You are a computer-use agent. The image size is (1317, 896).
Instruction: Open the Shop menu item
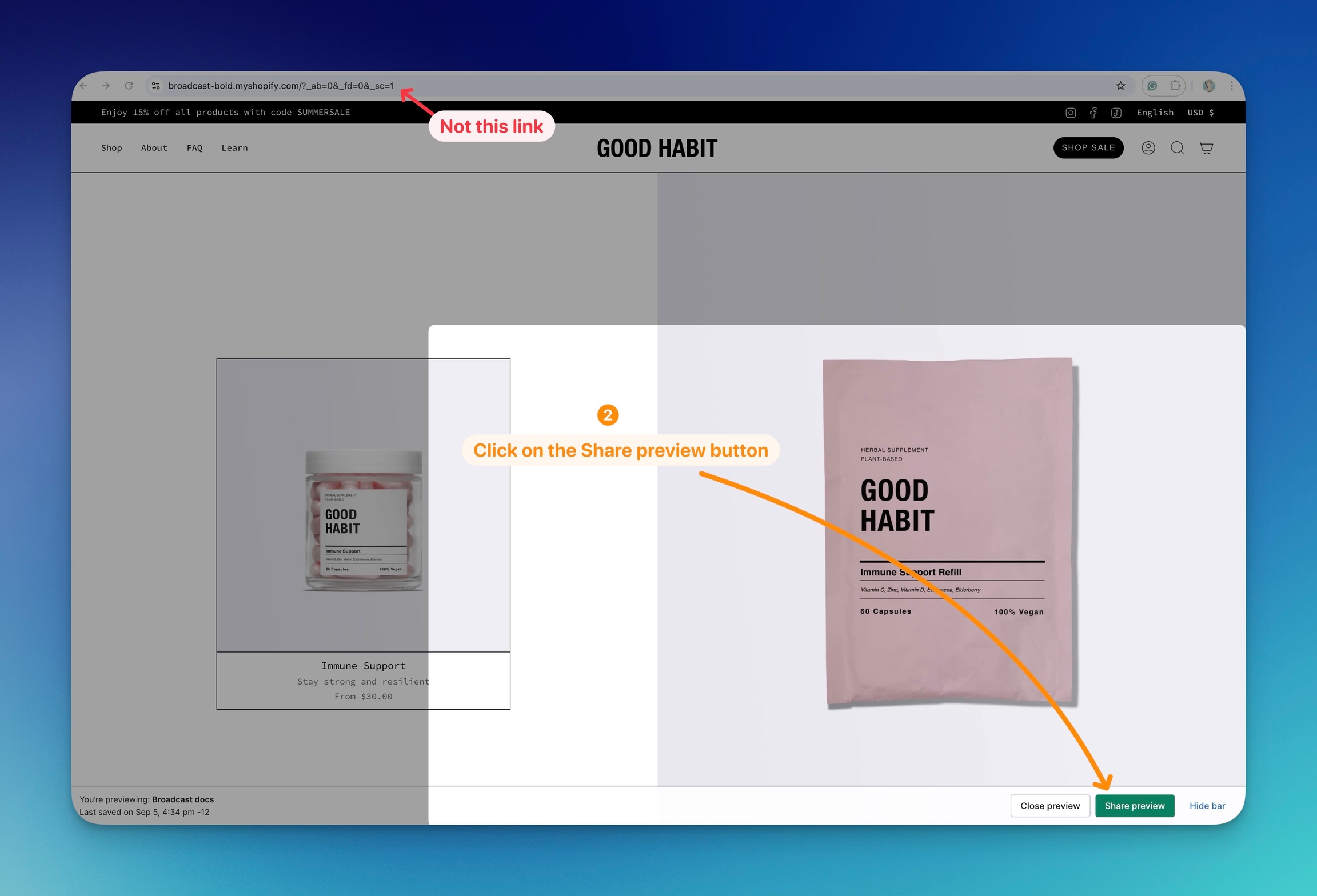coord(111,148)
